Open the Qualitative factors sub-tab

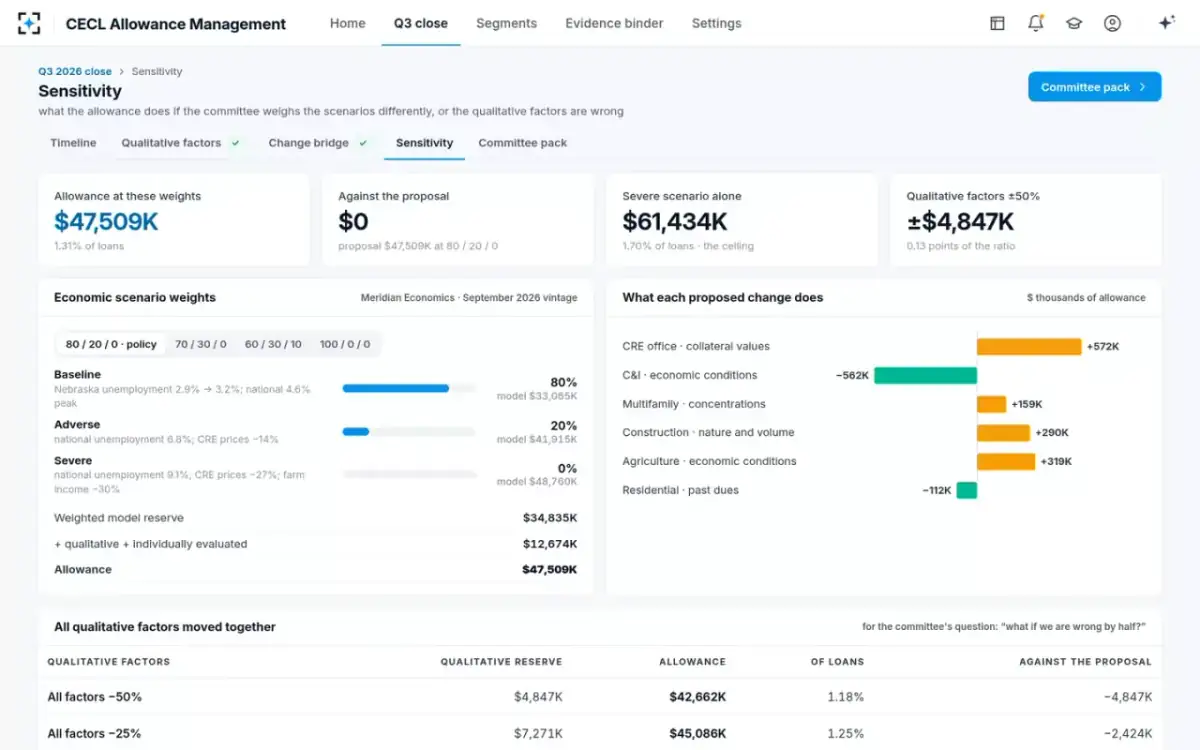[181, 143]
